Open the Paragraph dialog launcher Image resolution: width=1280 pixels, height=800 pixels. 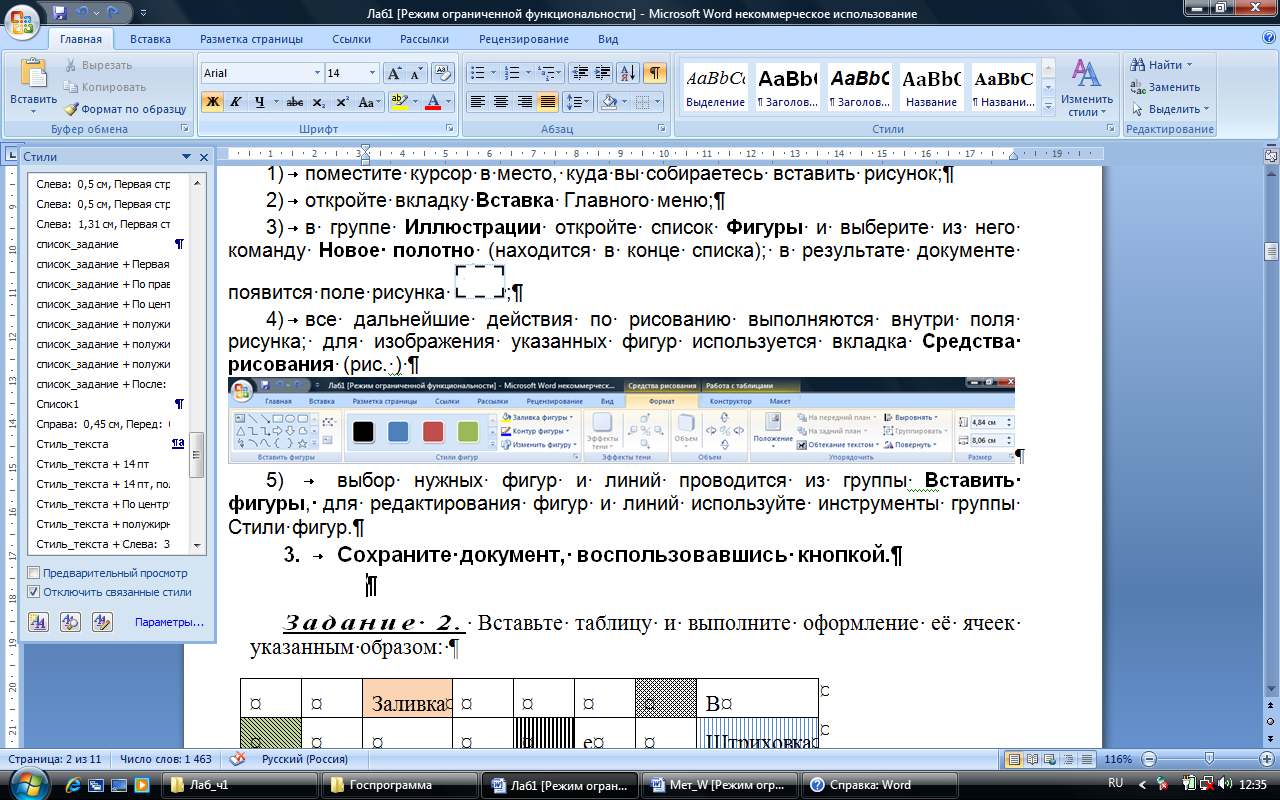(661, 129)
